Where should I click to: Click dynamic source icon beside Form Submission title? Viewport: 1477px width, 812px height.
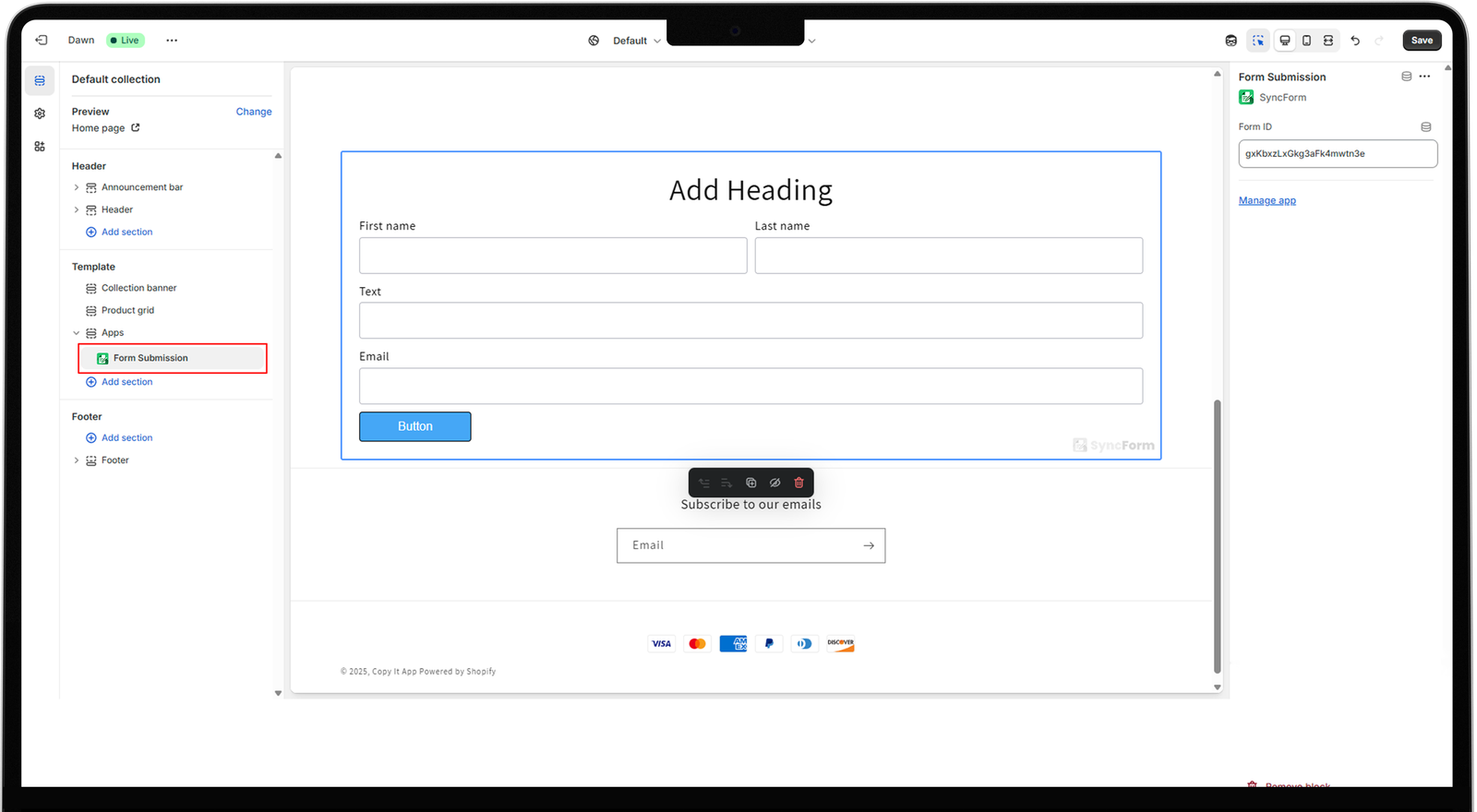tap(1406, 77)
